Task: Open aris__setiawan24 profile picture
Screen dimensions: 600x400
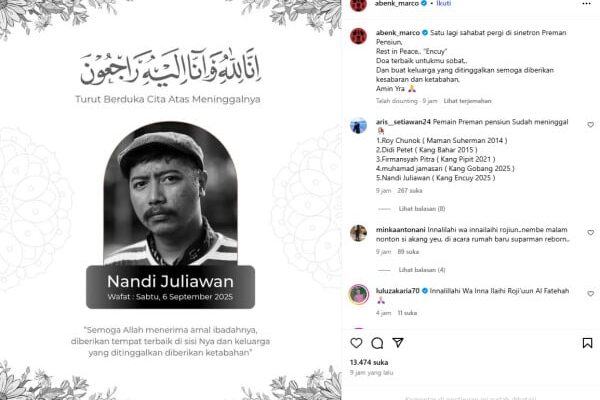Action: (x=359, y=126)
